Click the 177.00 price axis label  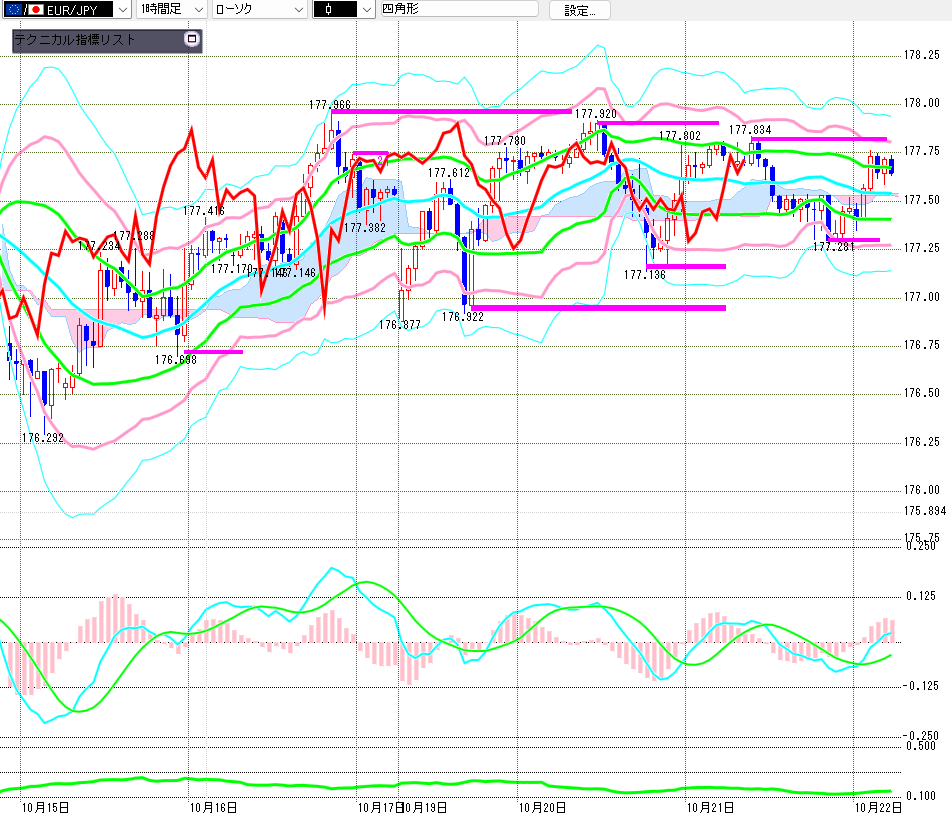tap(922, 297)
